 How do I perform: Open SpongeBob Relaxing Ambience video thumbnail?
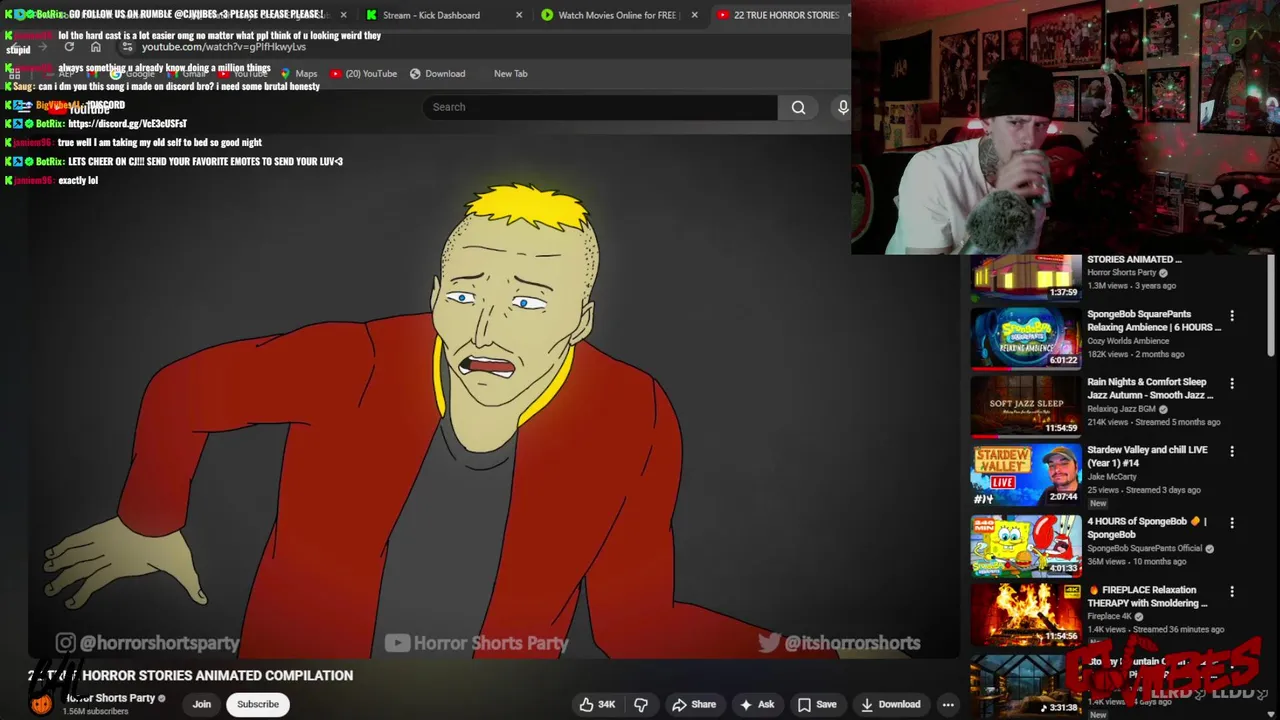[x=1026, y=338]
